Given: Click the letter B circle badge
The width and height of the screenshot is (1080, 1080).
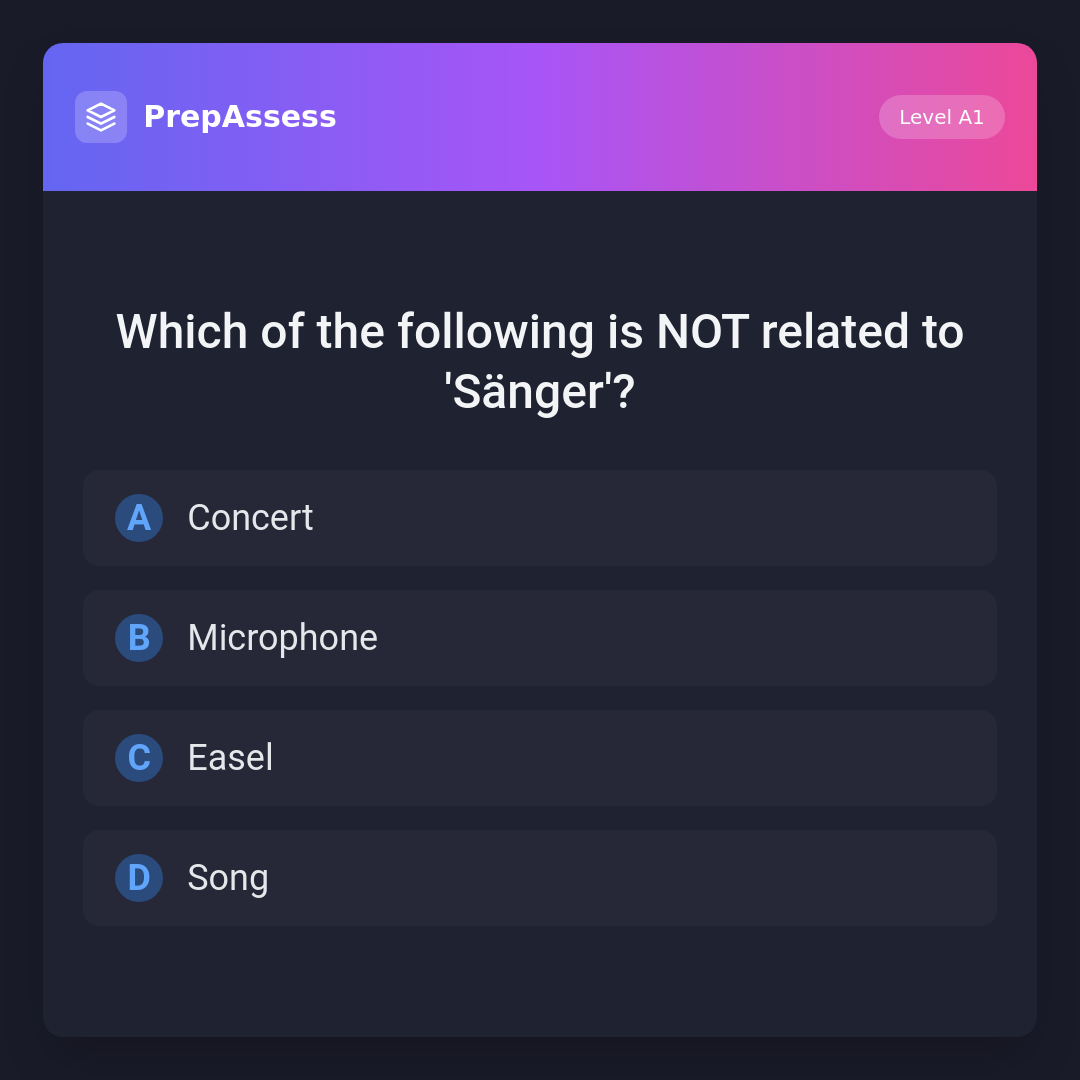Looking at the screenshot, I should coord(139,638).
